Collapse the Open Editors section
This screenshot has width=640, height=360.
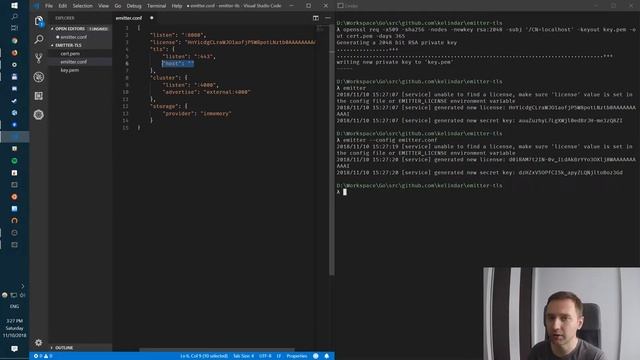click(x=70, y=29)
